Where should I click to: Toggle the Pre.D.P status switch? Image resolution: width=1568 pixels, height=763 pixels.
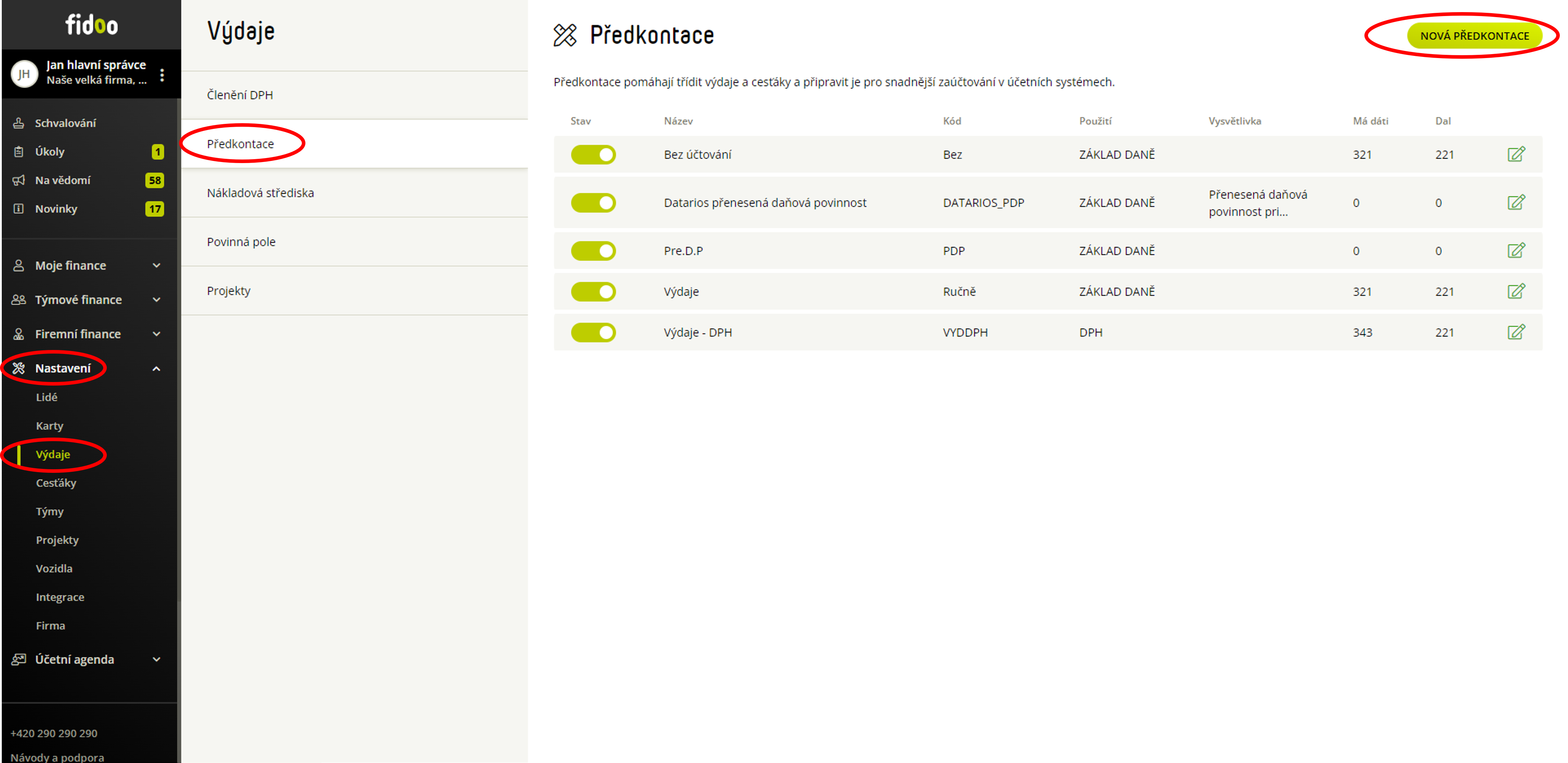pyautogui.click(x=593, y=251)
